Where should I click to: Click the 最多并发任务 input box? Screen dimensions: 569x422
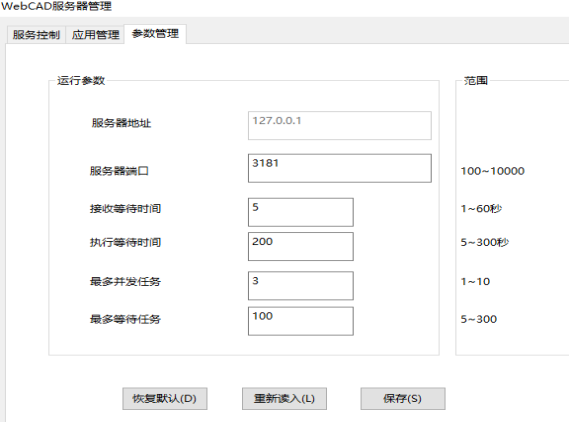[x=301, y=286]
